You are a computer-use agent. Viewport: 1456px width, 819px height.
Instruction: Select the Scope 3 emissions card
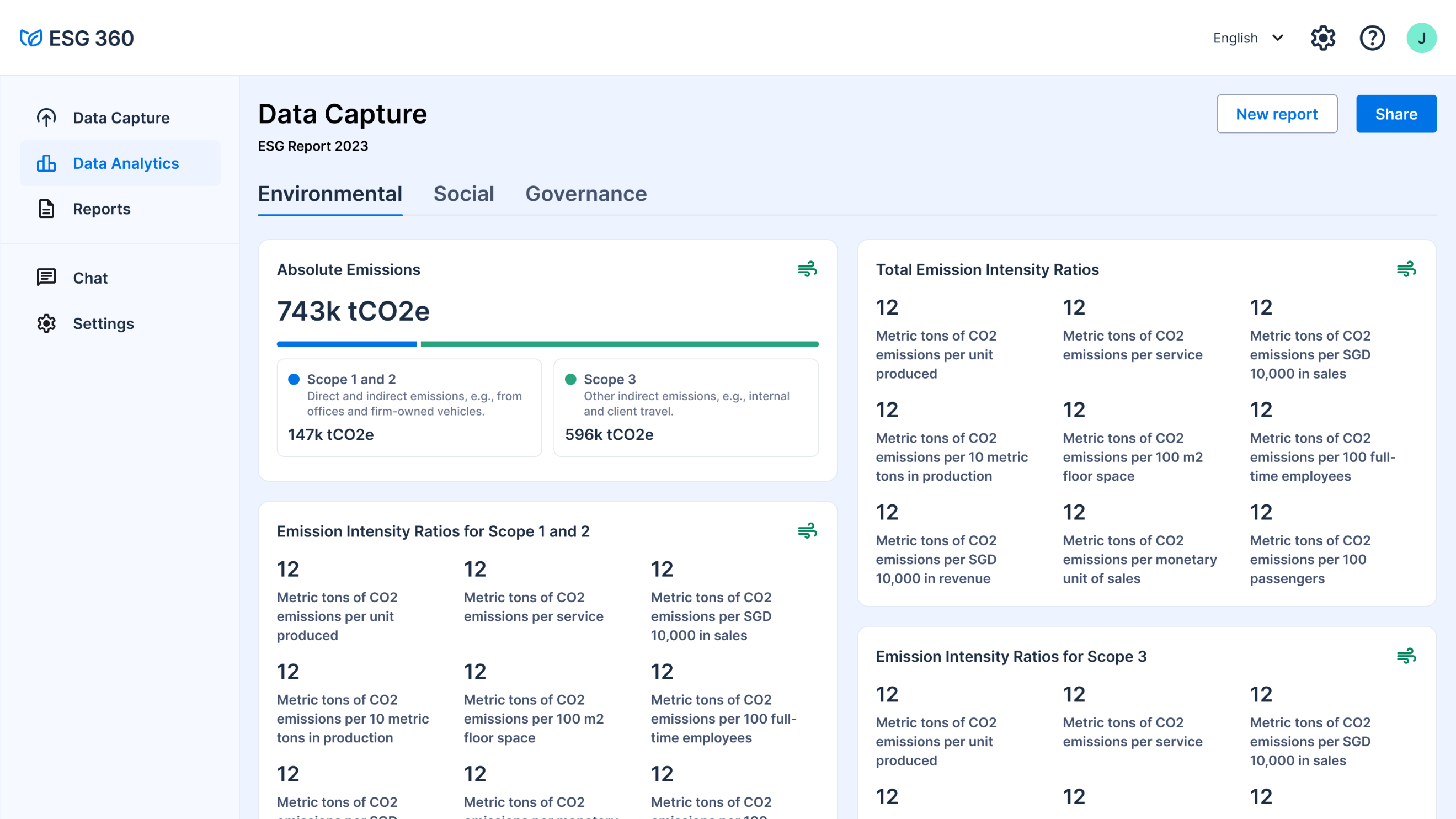tap(686, 407)
